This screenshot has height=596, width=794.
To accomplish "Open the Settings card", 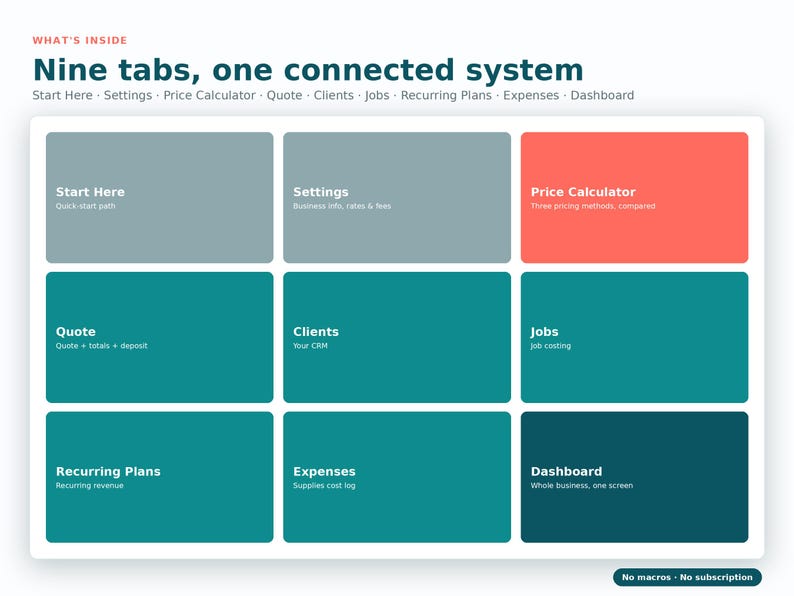I will [x=397, y=197].
